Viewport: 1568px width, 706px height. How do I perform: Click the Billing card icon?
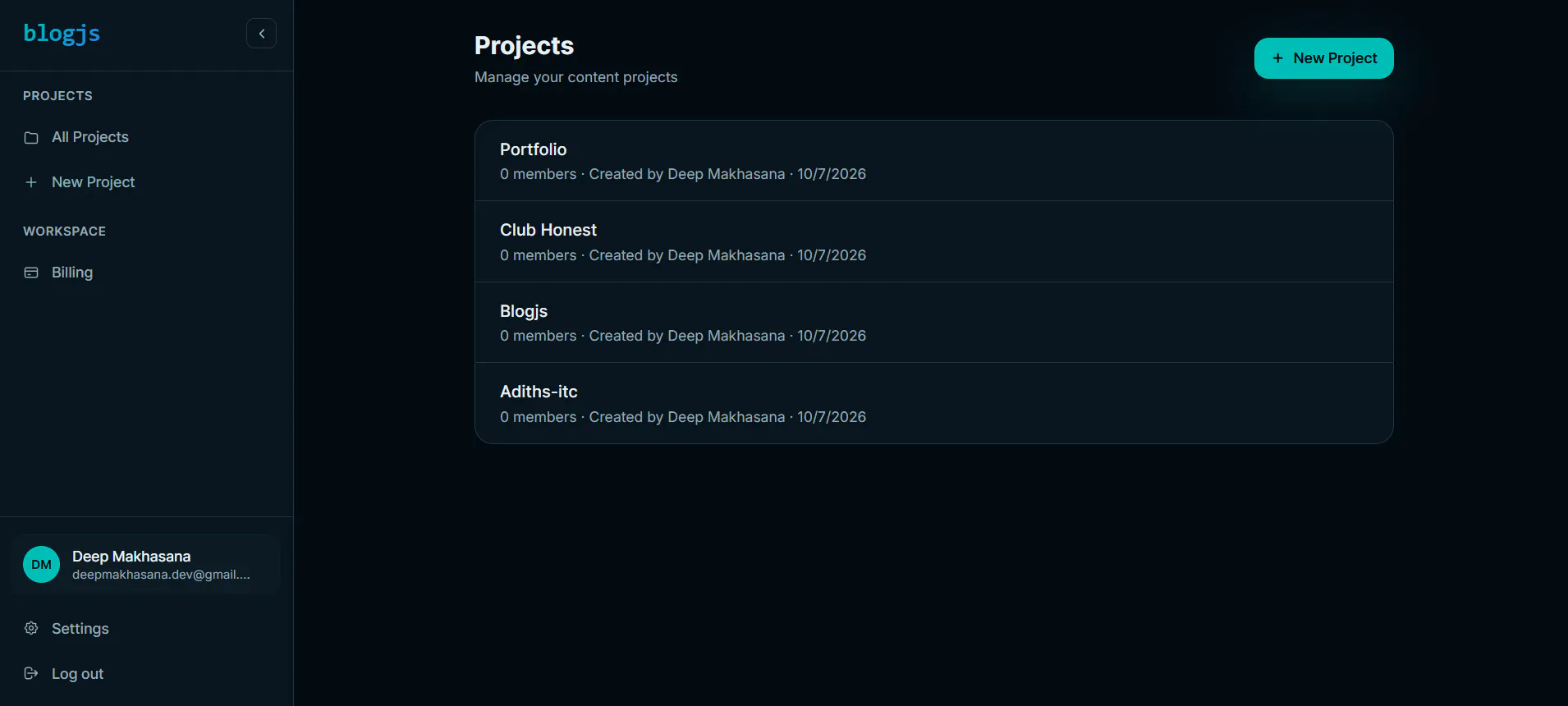[x=31, y=273]
